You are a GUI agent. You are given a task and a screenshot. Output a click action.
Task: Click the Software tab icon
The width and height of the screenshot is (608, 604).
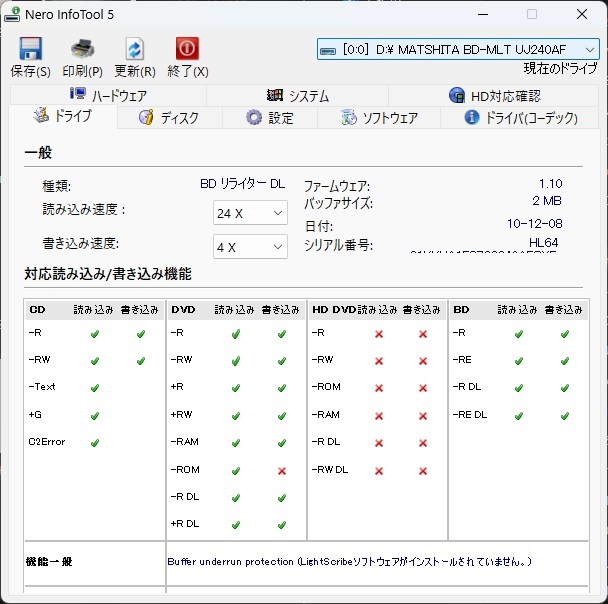pyautogui.click(x=349, y=117)
